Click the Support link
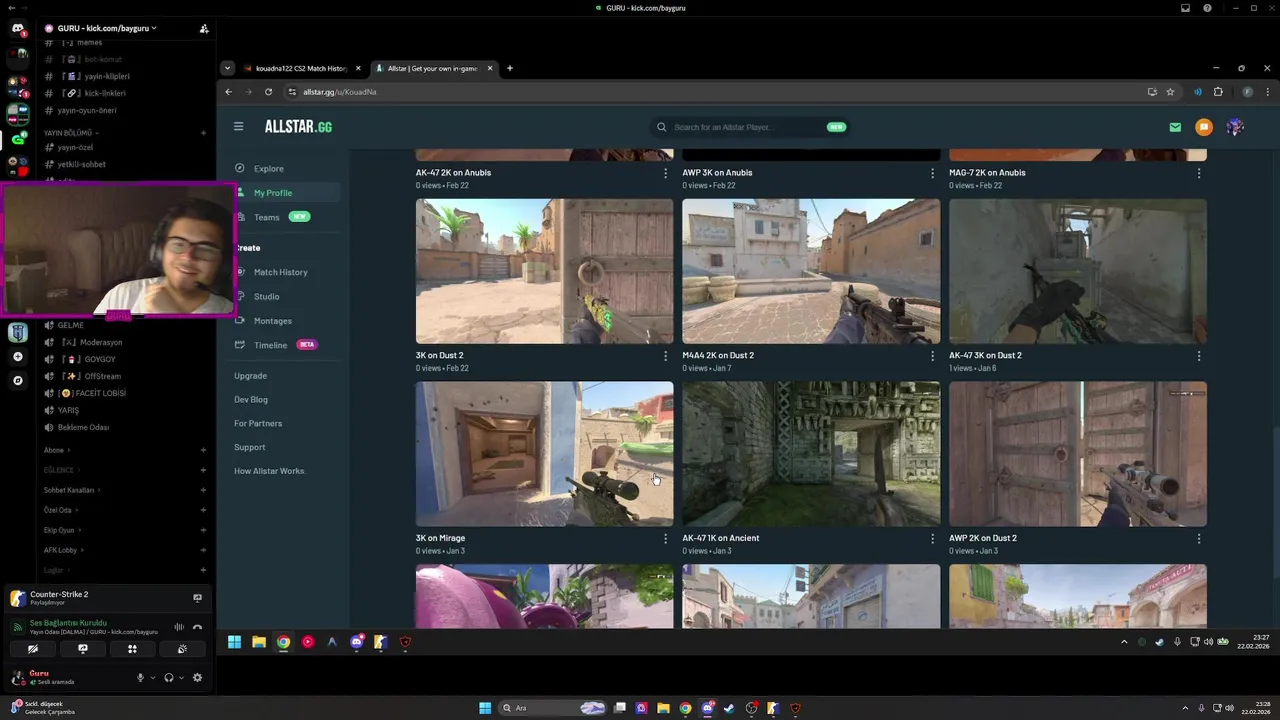The width and height of the screenshot is (1280, 720). (249, 447)
